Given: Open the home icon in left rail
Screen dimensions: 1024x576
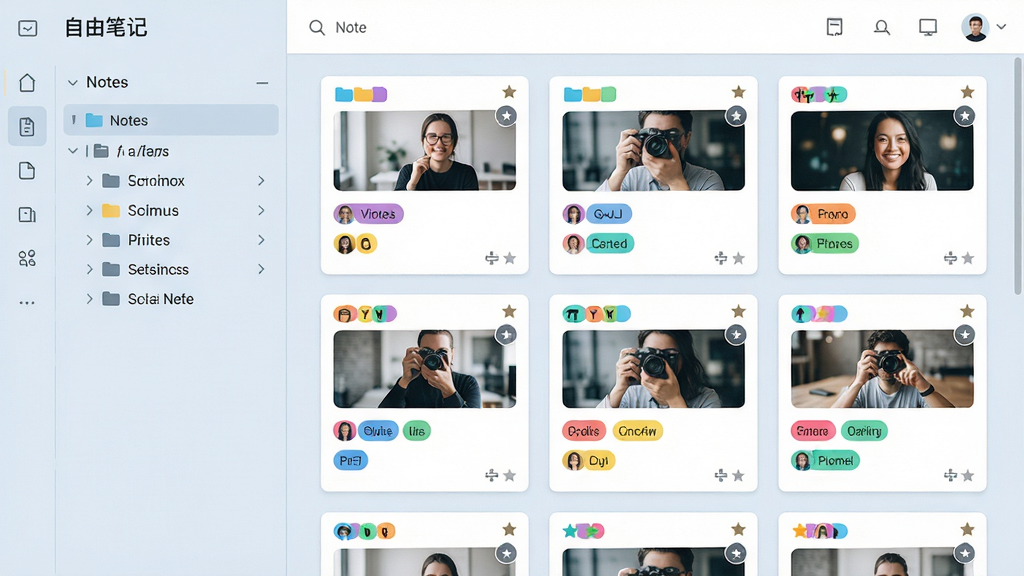Looking at the screenshot, I should (27, 83).
